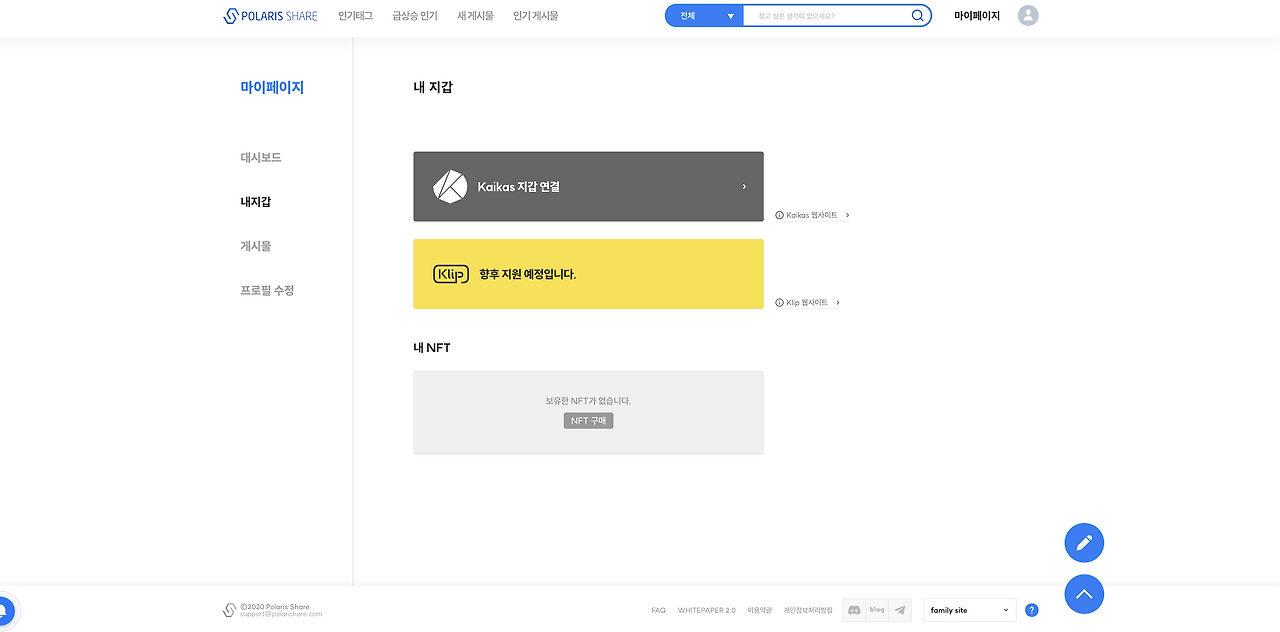
Task: Click the NFT 구매 button
Action: 588,421
